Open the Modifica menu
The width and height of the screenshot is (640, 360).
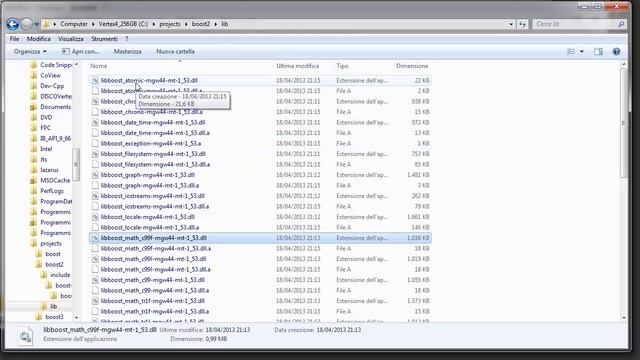coord(39,39)
